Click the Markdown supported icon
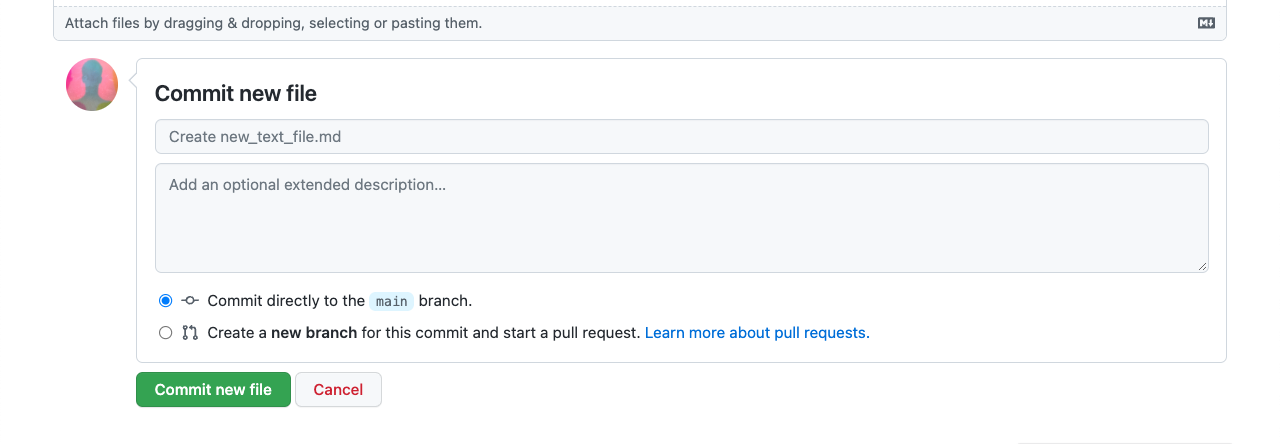The width and height of the screenshot is (1280, 444). point(1206,23)
